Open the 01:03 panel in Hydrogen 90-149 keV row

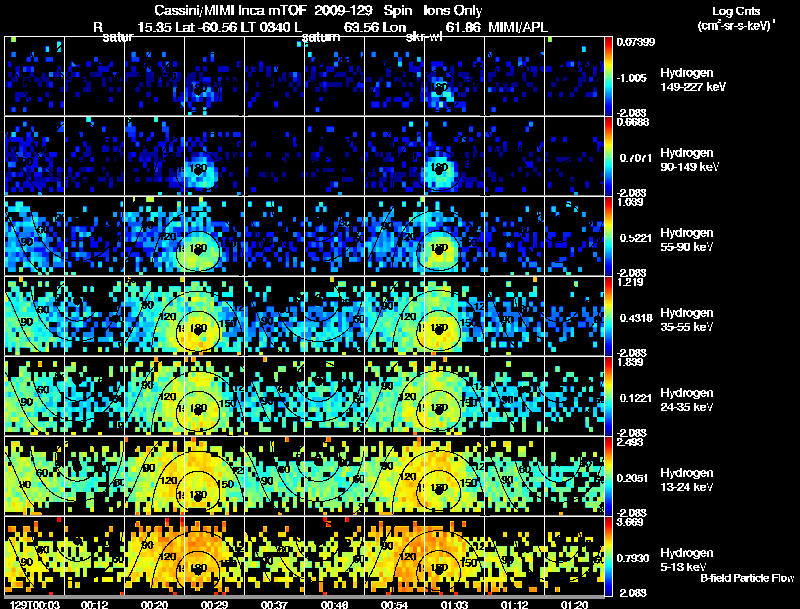[x=454, y=157]
